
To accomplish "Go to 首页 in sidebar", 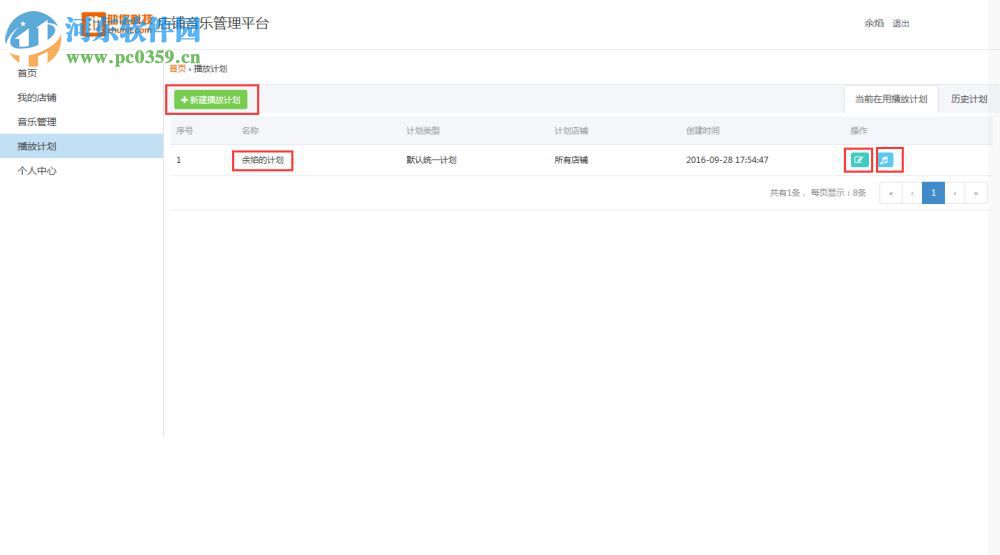I will point(27,73).
